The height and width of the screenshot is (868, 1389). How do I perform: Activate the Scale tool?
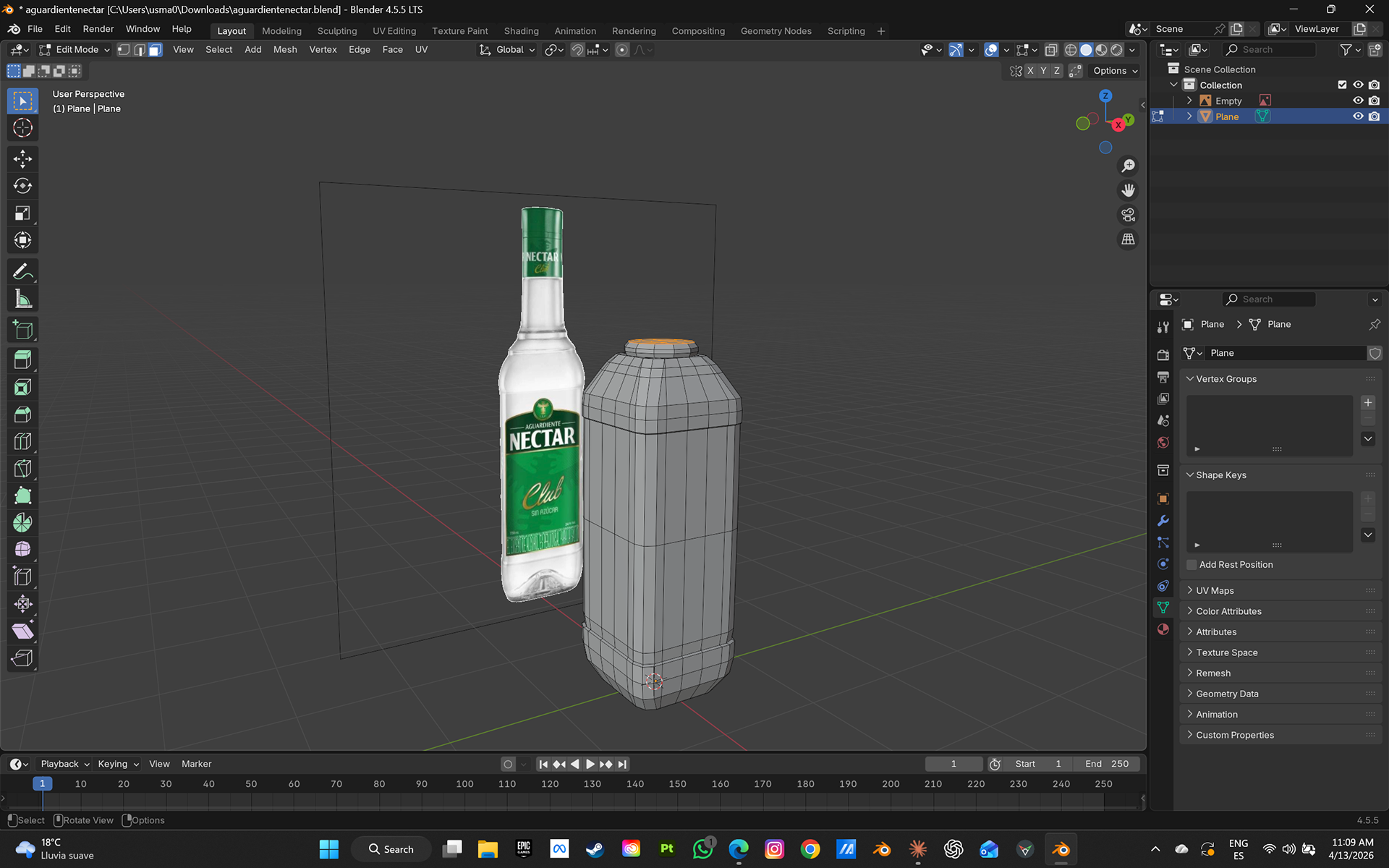click(22, 213)
